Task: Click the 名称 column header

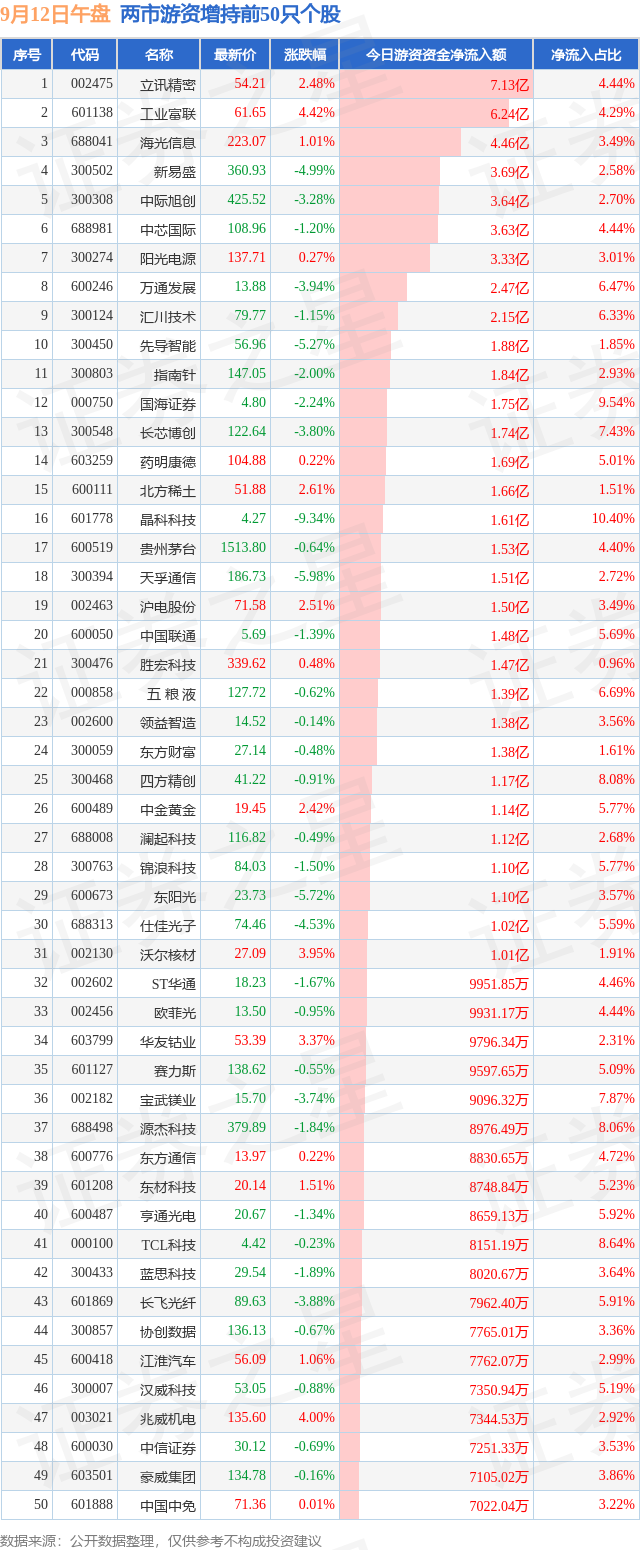Action: (159, 55)
